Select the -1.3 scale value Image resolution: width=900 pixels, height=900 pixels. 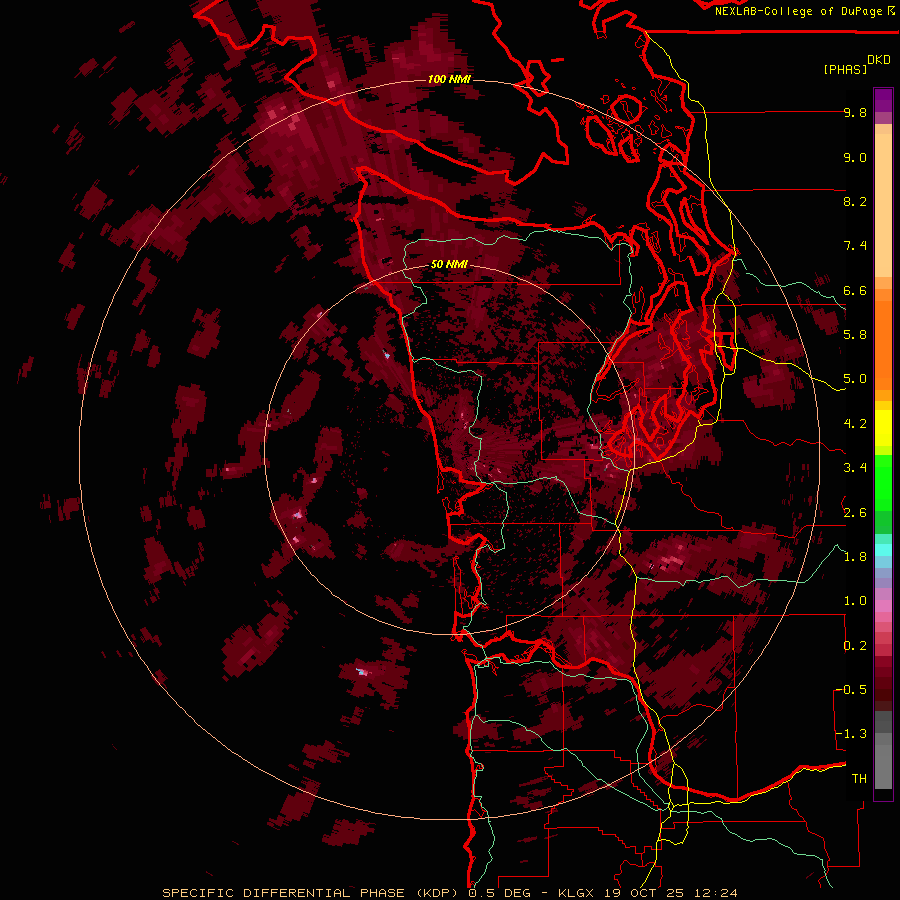coord(851,734)
